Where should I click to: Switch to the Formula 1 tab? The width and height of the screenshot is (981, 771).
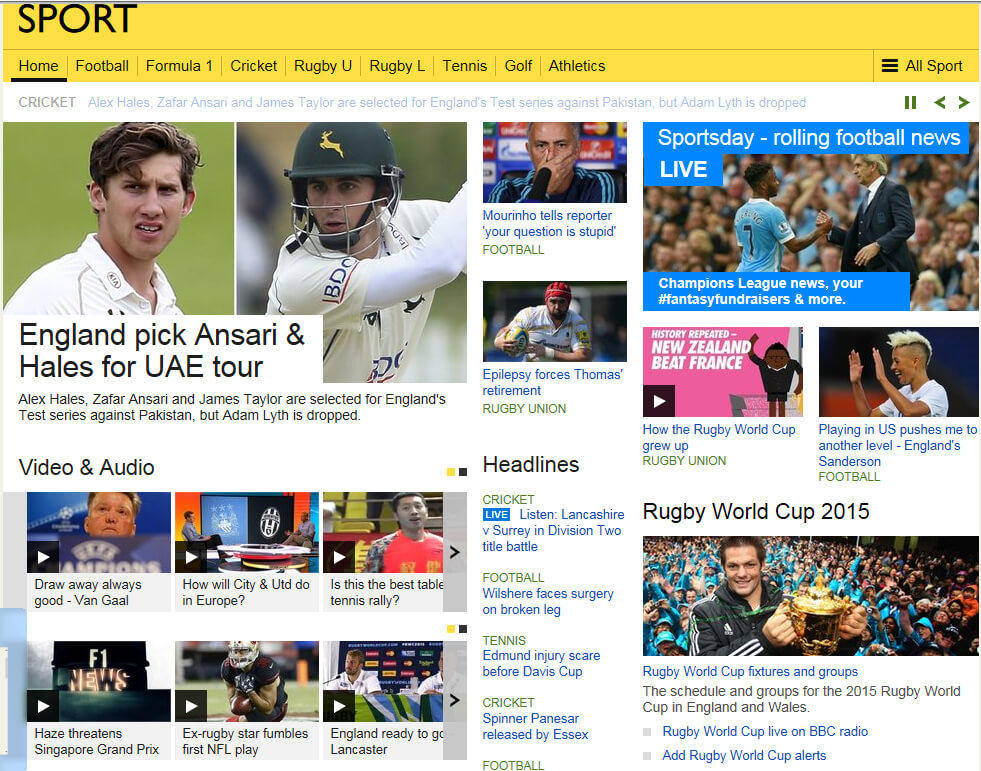pyautogui.click(x=179, y=66)
